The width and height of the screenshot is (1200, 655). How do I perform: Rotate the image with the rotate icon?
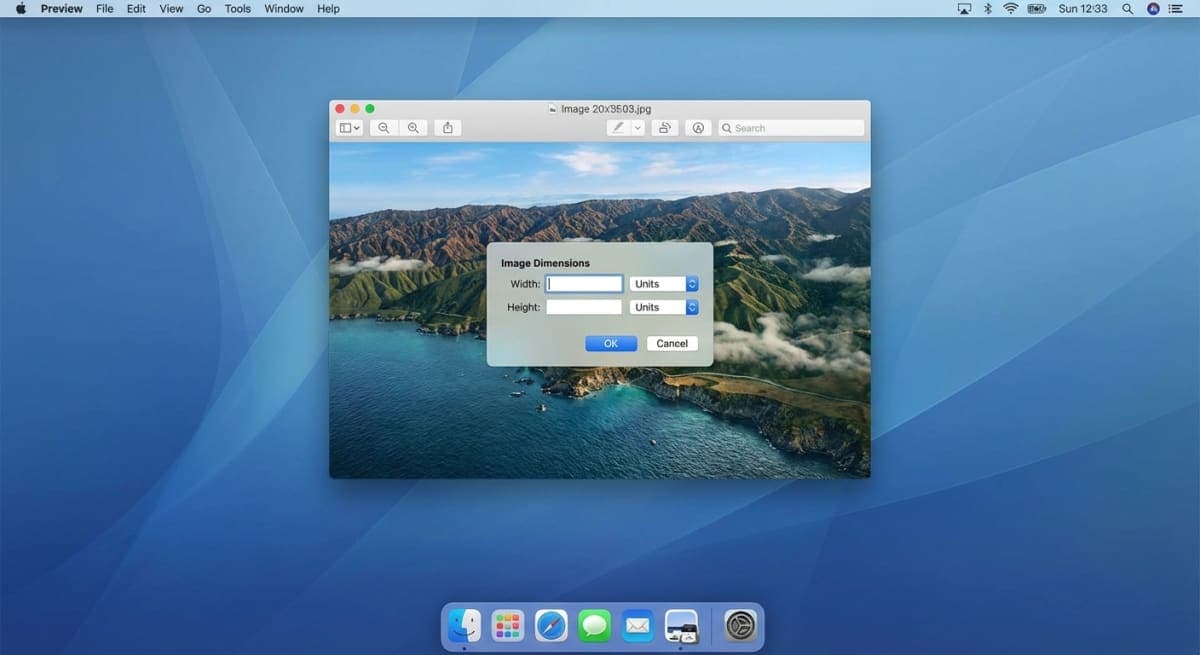(665, 127)
